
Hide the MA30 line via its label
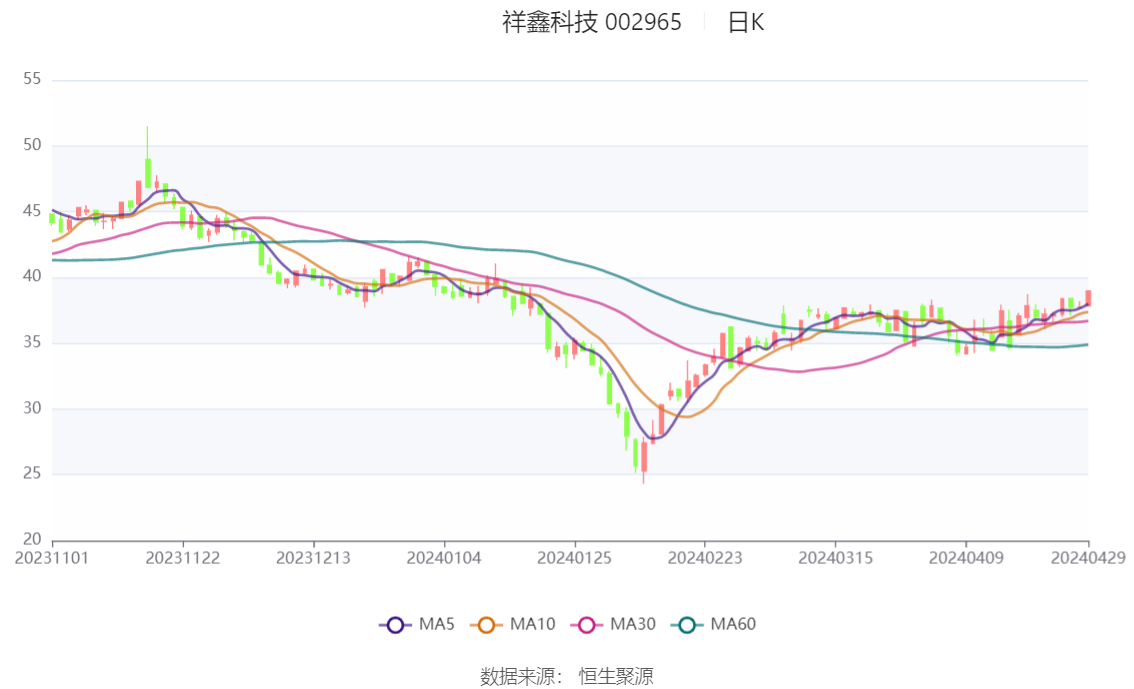pyautogui.click(x=633, y=624)
